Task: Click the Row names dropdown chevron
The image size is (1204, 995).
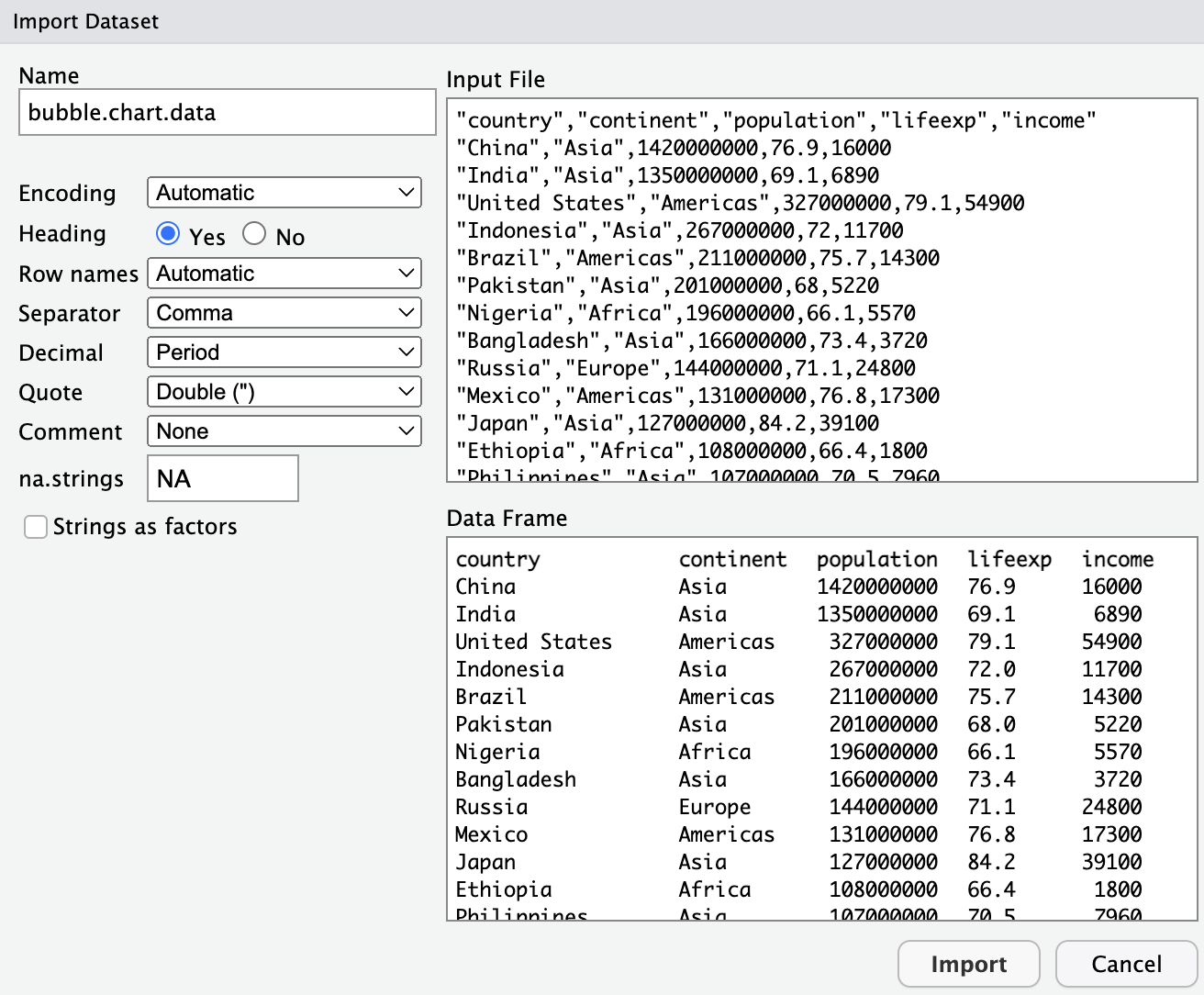Action: (407, 273)
